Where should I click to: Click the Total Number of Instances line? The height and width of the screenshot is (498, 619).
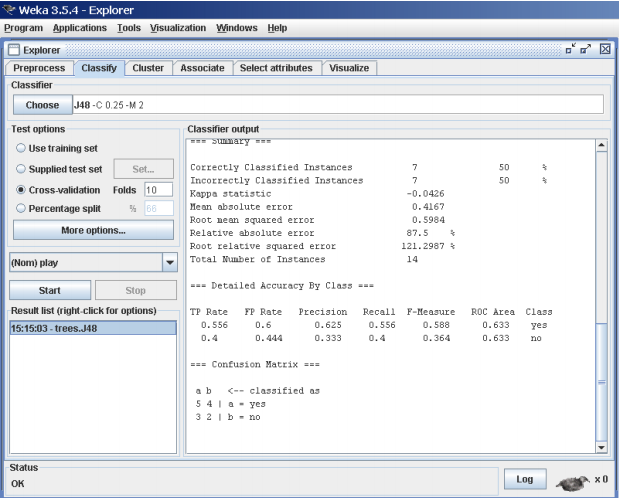[304, 259]
